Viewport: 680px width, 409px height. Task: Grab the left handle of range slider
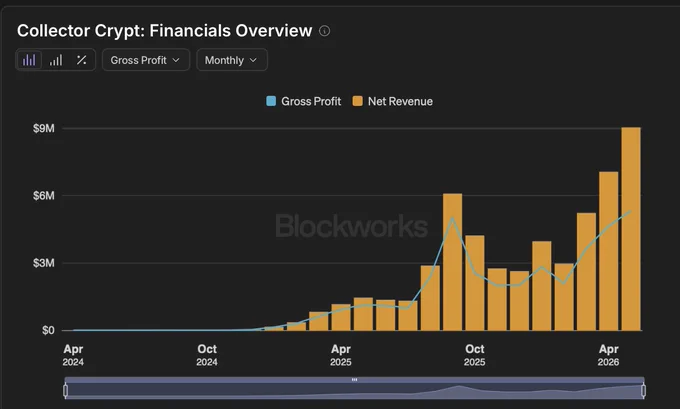(65, 390)
